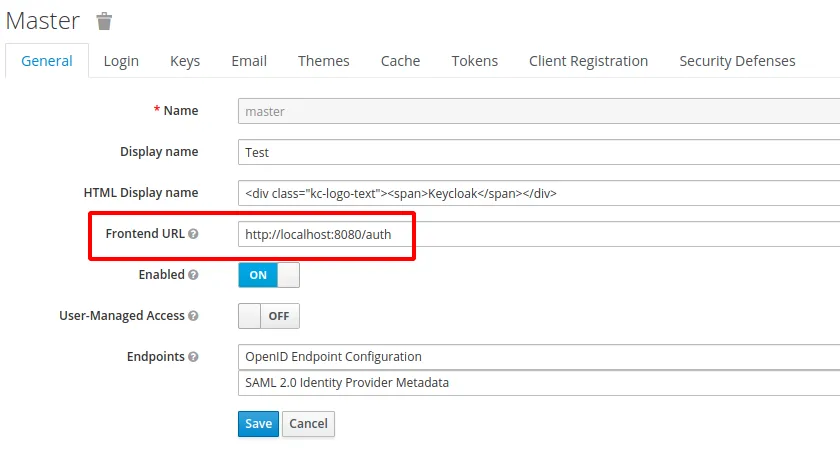Open the General tab
This screenshot has width=840, height=450.
(x=47, y=61)
